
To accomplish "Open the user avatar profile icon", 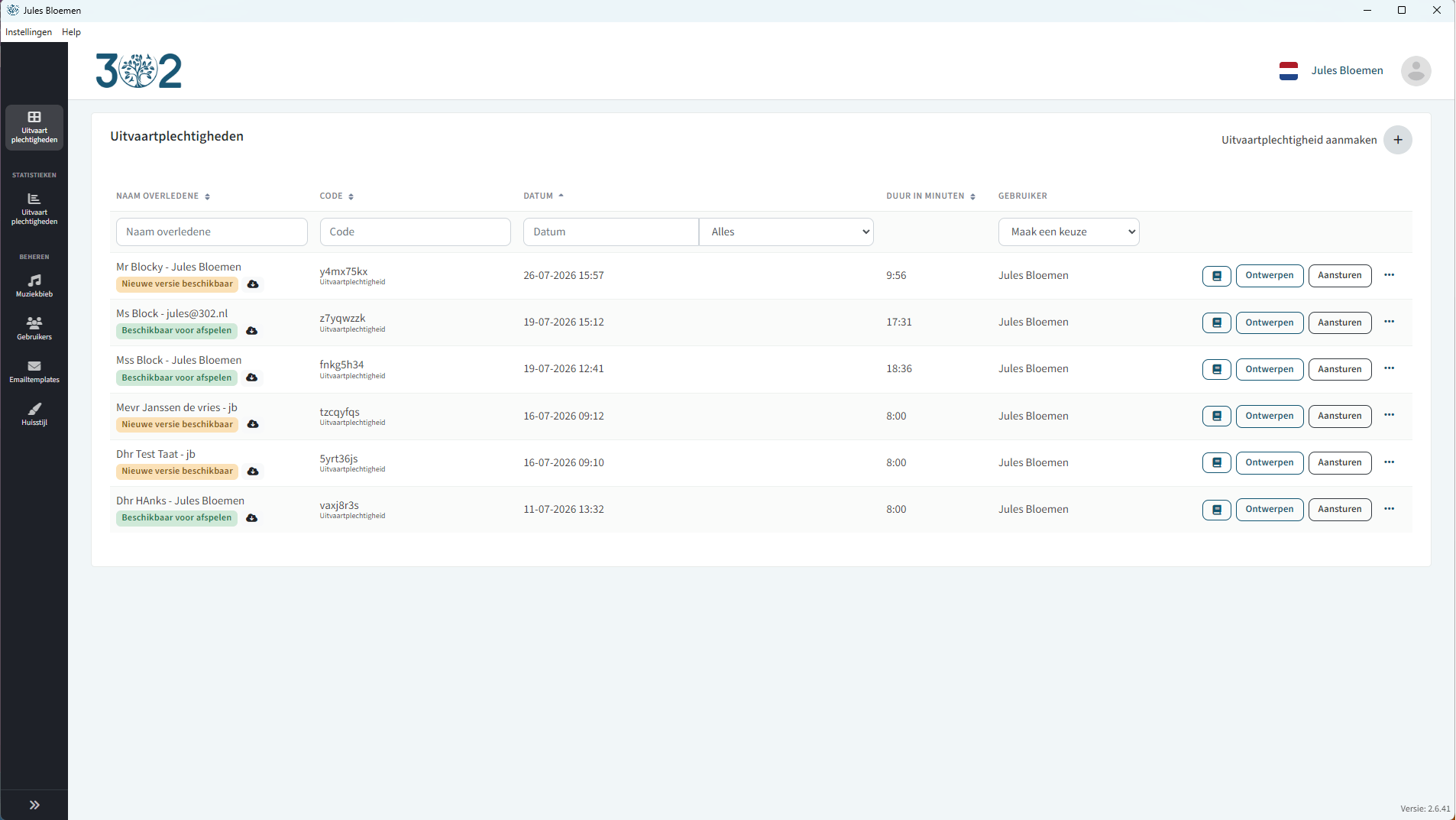I will [x=1416, y=71].
